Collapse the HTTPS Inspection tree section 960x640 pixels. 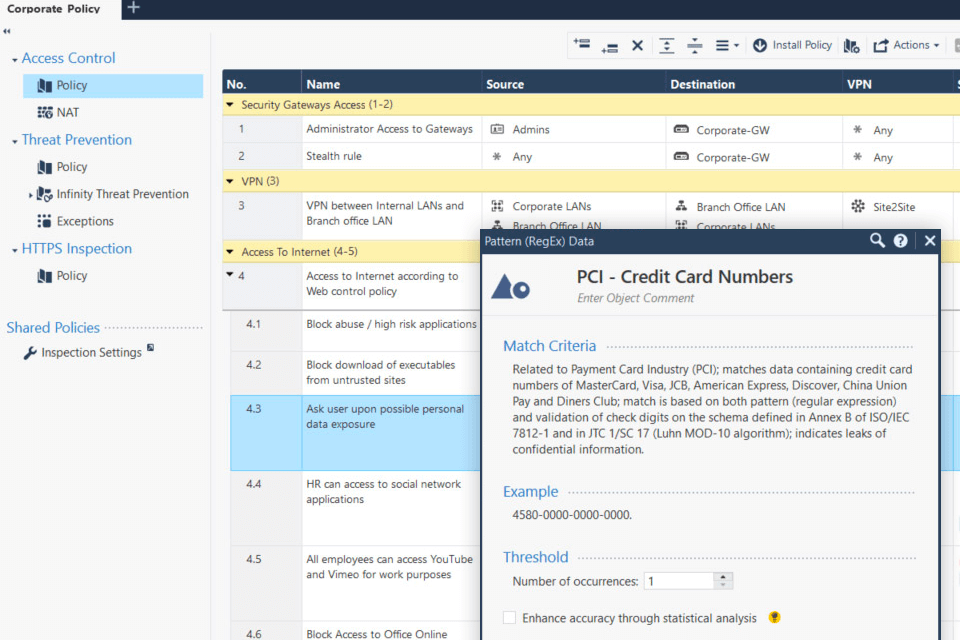pyautogui.click(x=15, y=250)
